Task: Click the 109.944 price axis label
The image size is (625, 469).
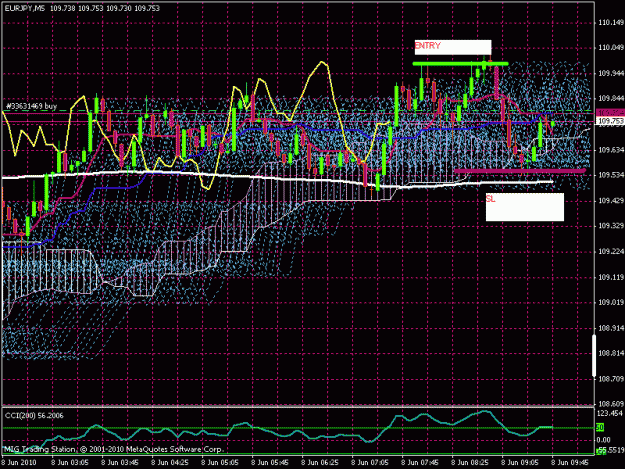Action: (611, 73)
